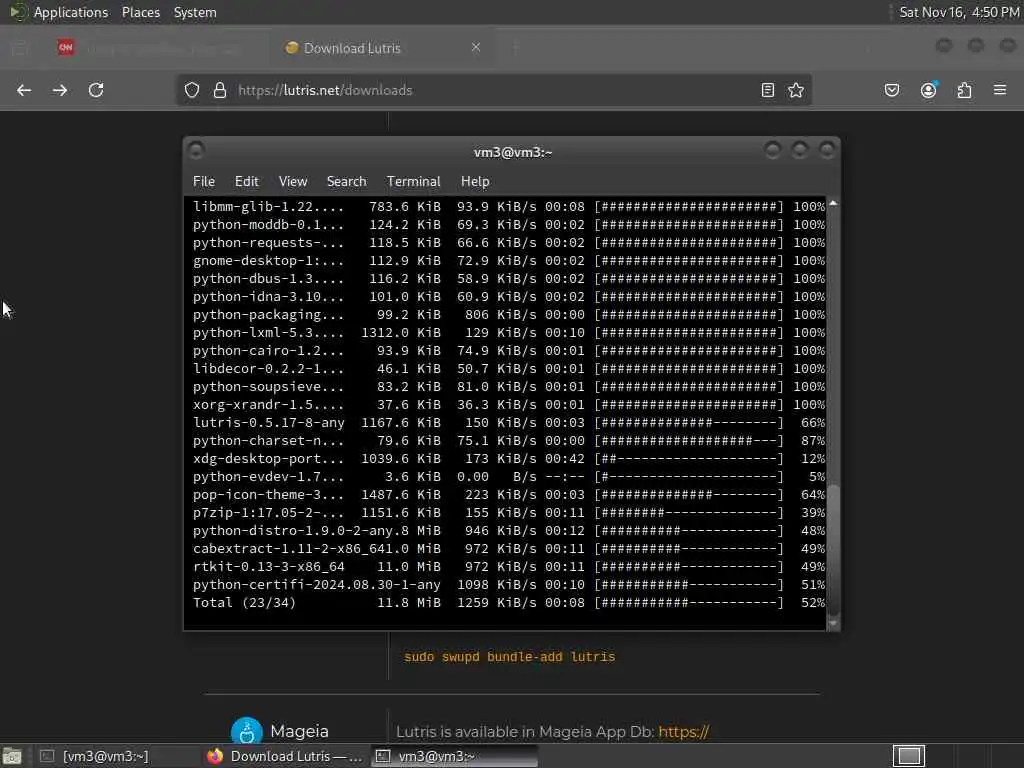Click the lutris.net/downloads address bar
Viewport: 1024px width, 768px height.
tap(493, 90)
